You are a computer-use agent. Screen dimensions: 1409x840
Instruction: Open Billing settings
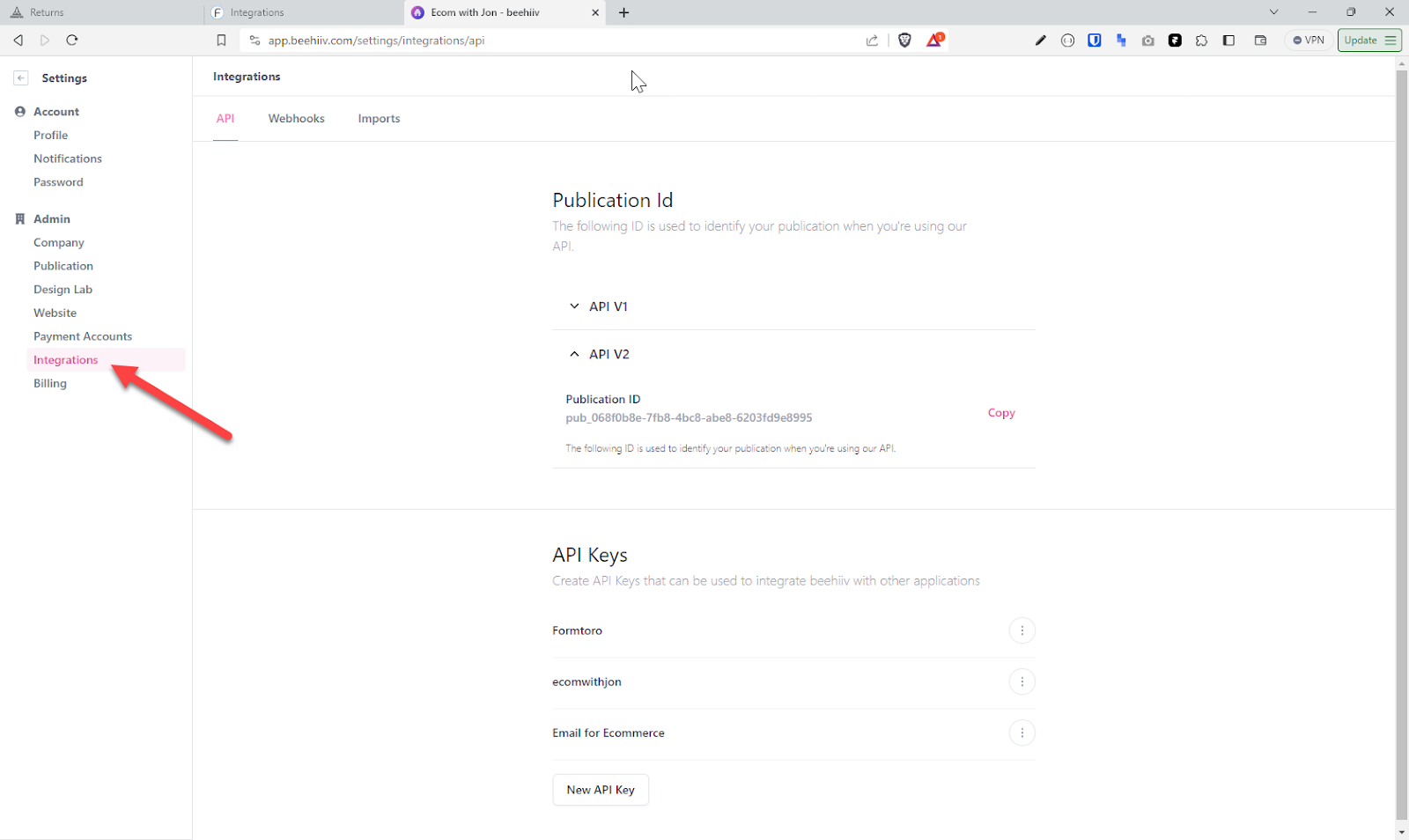click(50, 384)
